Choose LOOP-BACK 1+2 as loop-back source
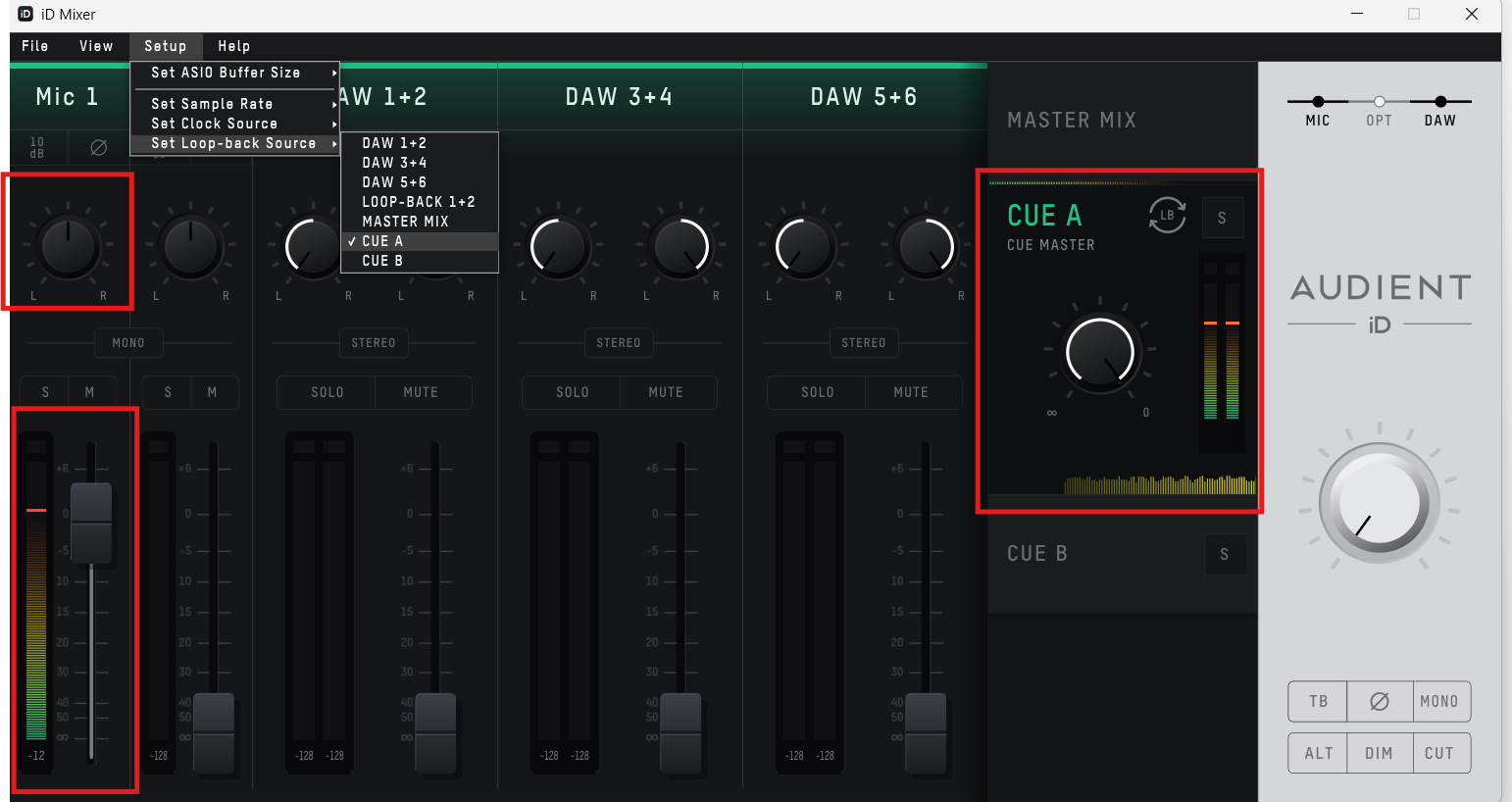Screen dimensions: 1512x802 (x=420, y=202)
